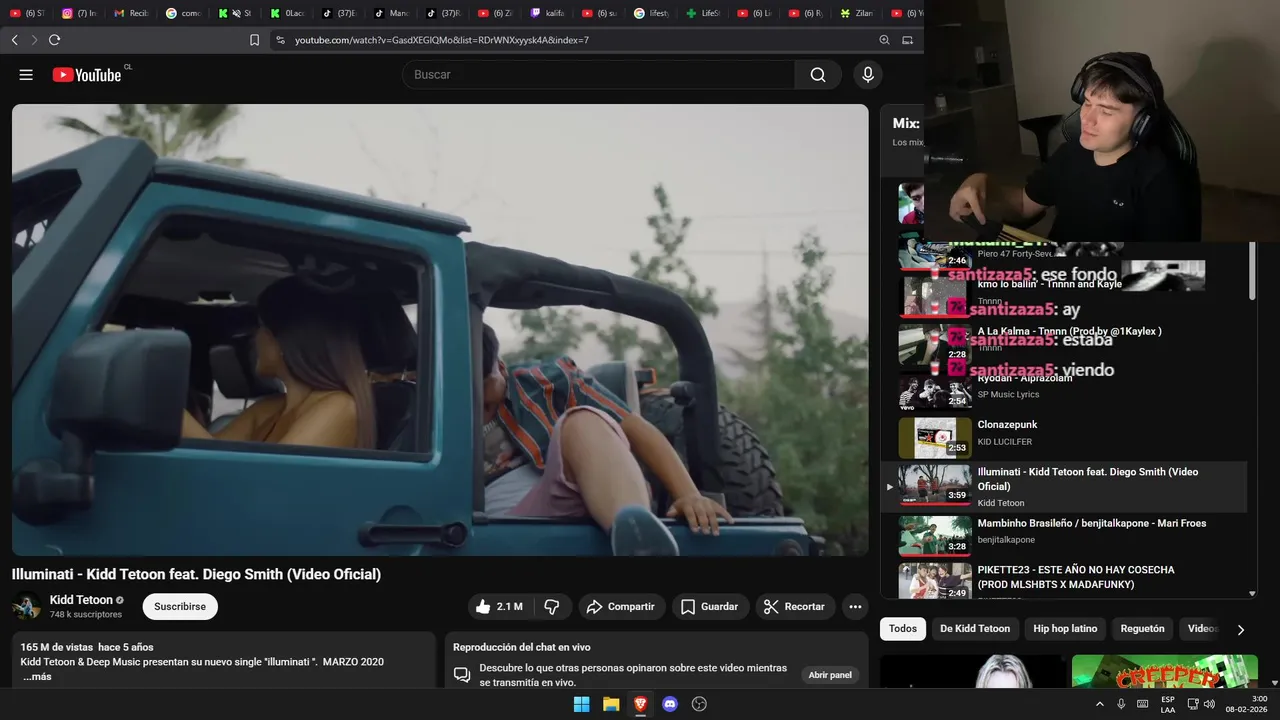Click the Guardar save button
Image resolution: width=1280 pixels, height=720 pixels.
pos(709,607)
